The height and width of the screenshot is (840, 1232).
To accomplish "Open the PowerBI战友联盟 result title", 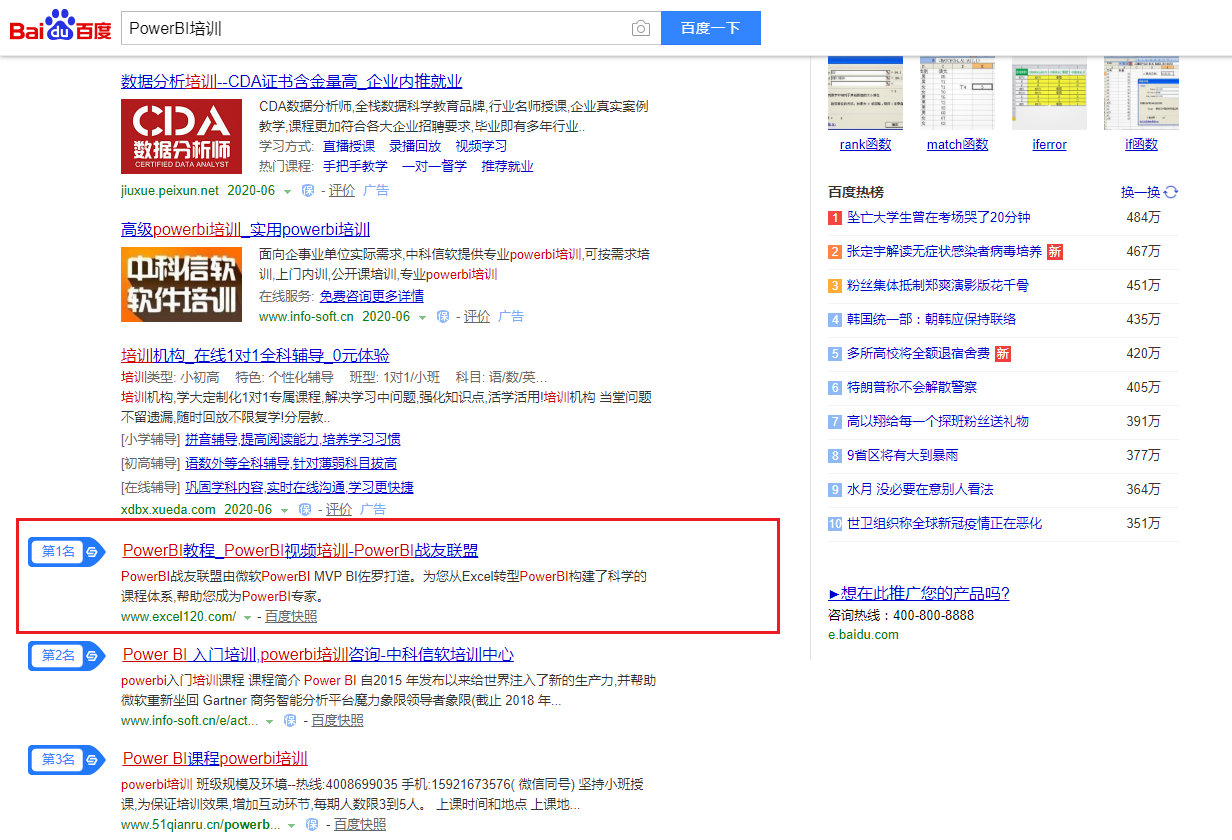I will pyautogui.click(x=300, y=550).
